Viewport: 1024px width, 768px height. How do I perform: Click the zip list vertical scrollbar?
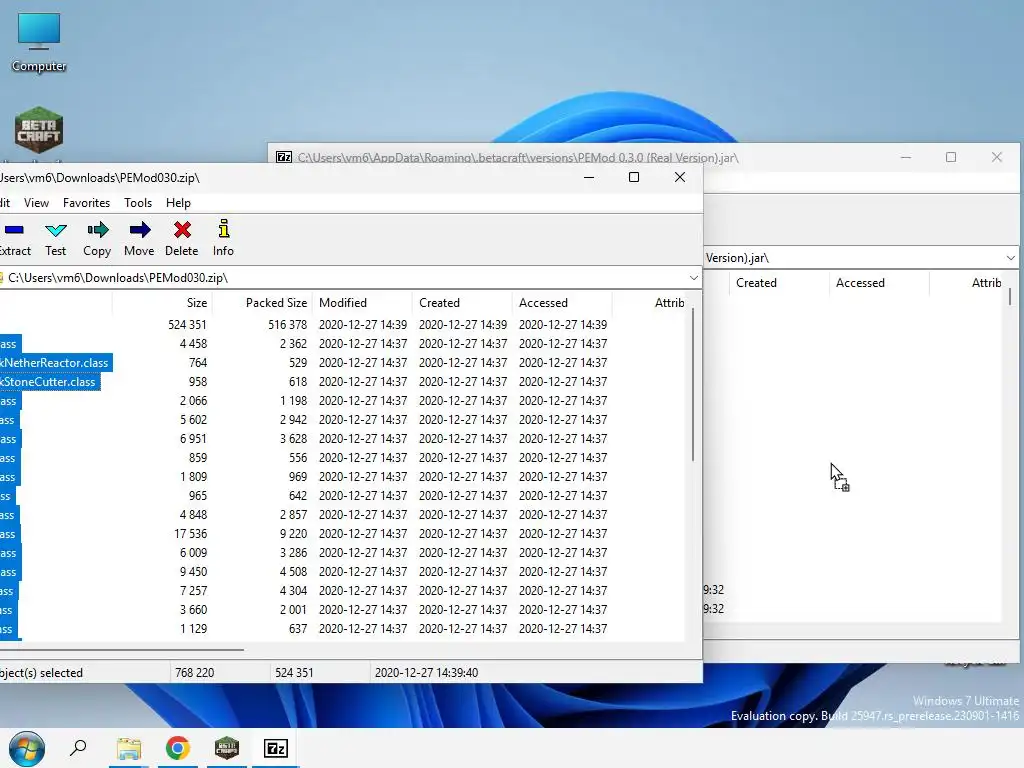tap(693, 385)
